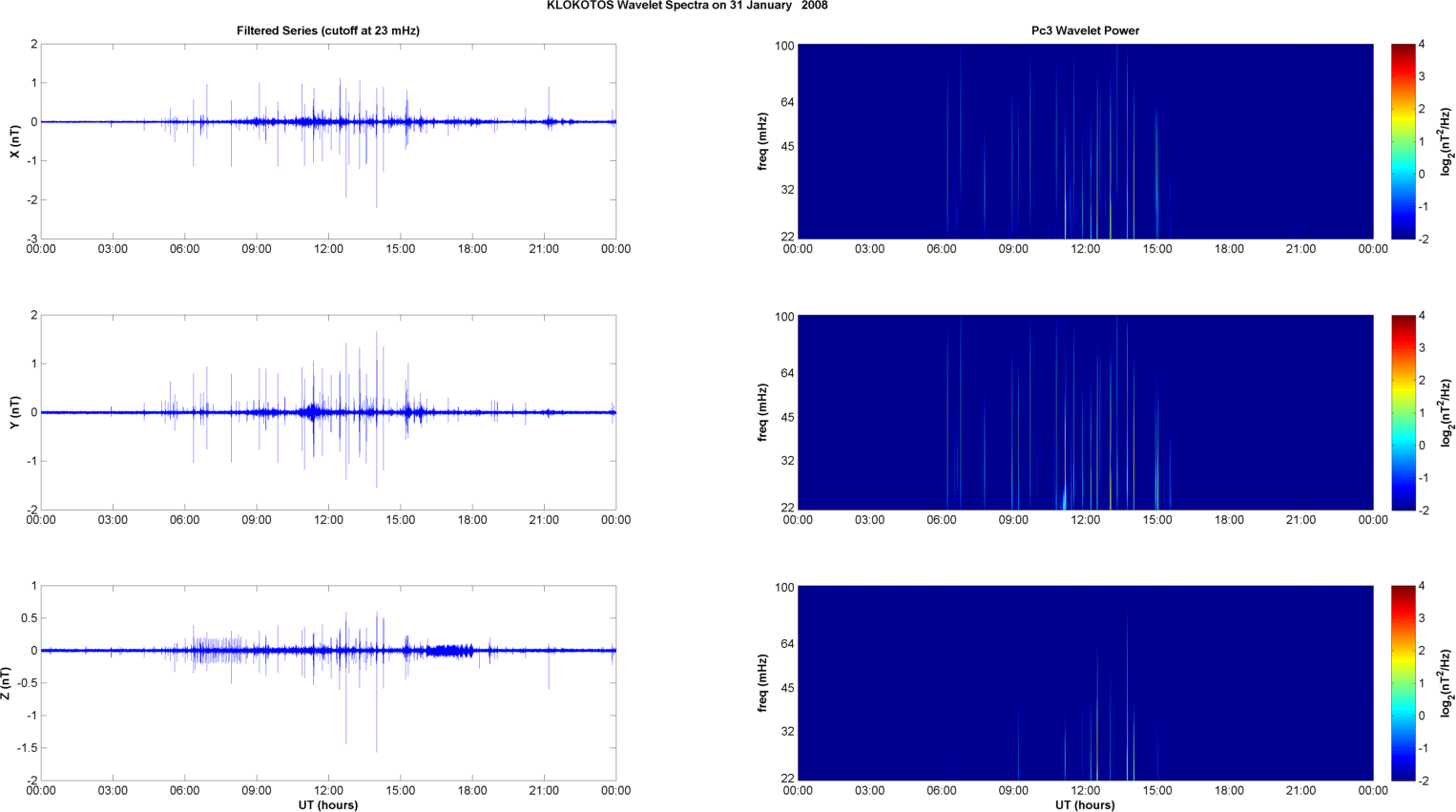
Task: Select the Filtered Series (cutoff at 23 mHz) heading
Action: tap(327, 31)
